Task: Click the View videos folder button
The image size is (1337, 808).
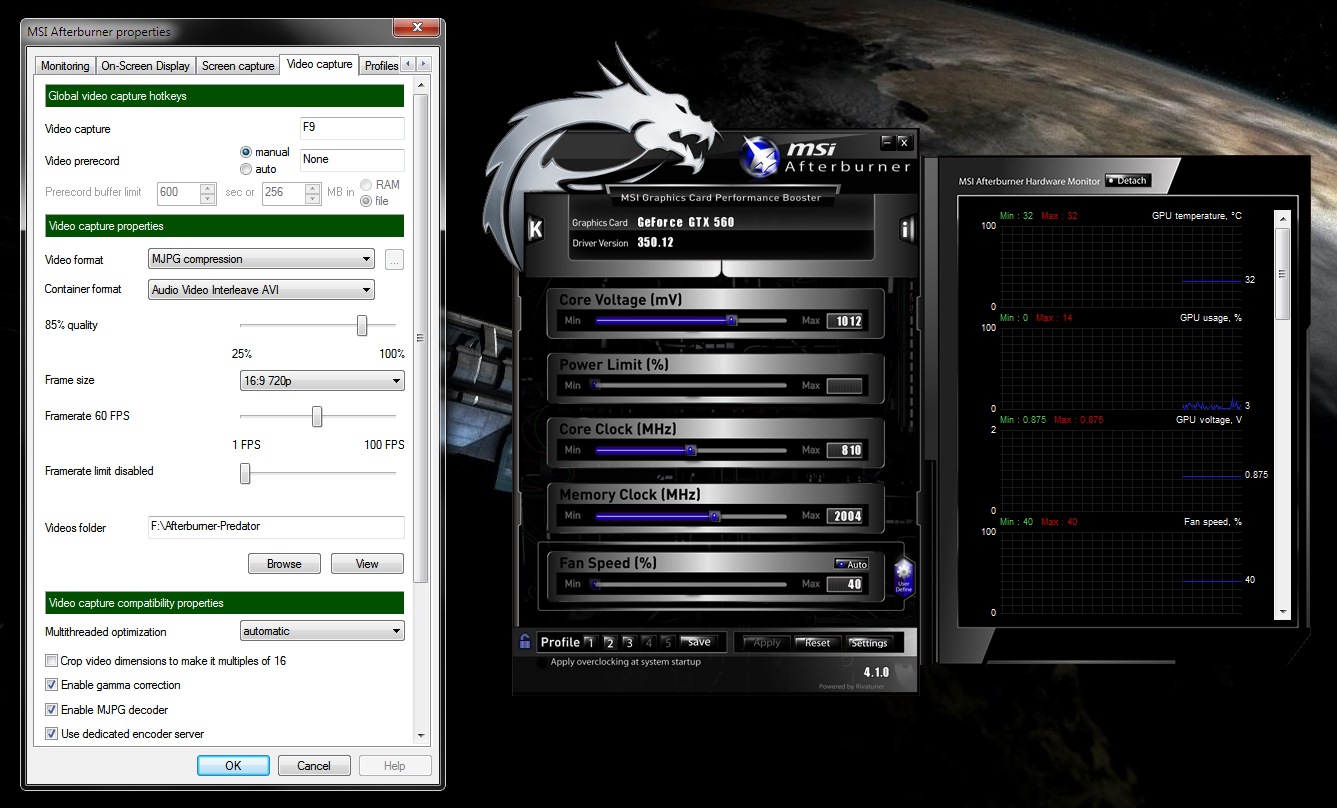Action: 367,564
